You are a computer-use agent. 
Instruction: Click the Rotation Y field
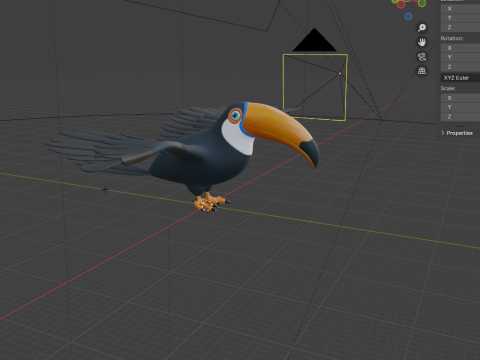click(460, 57)
